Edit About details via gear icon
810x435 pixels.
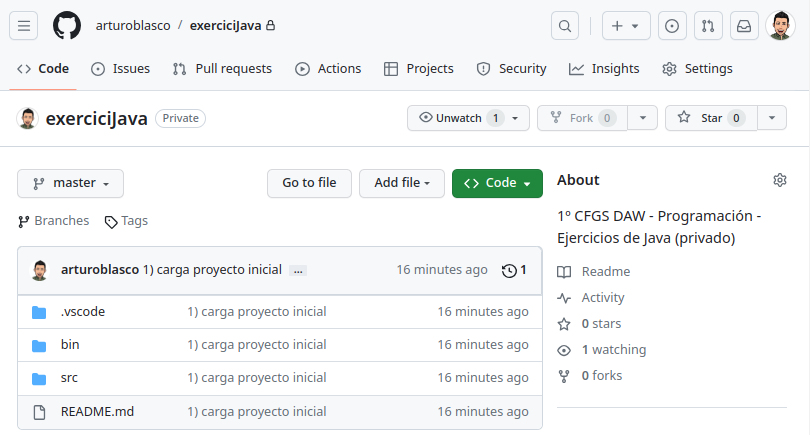pyautogui.click(x=780, y=180)
